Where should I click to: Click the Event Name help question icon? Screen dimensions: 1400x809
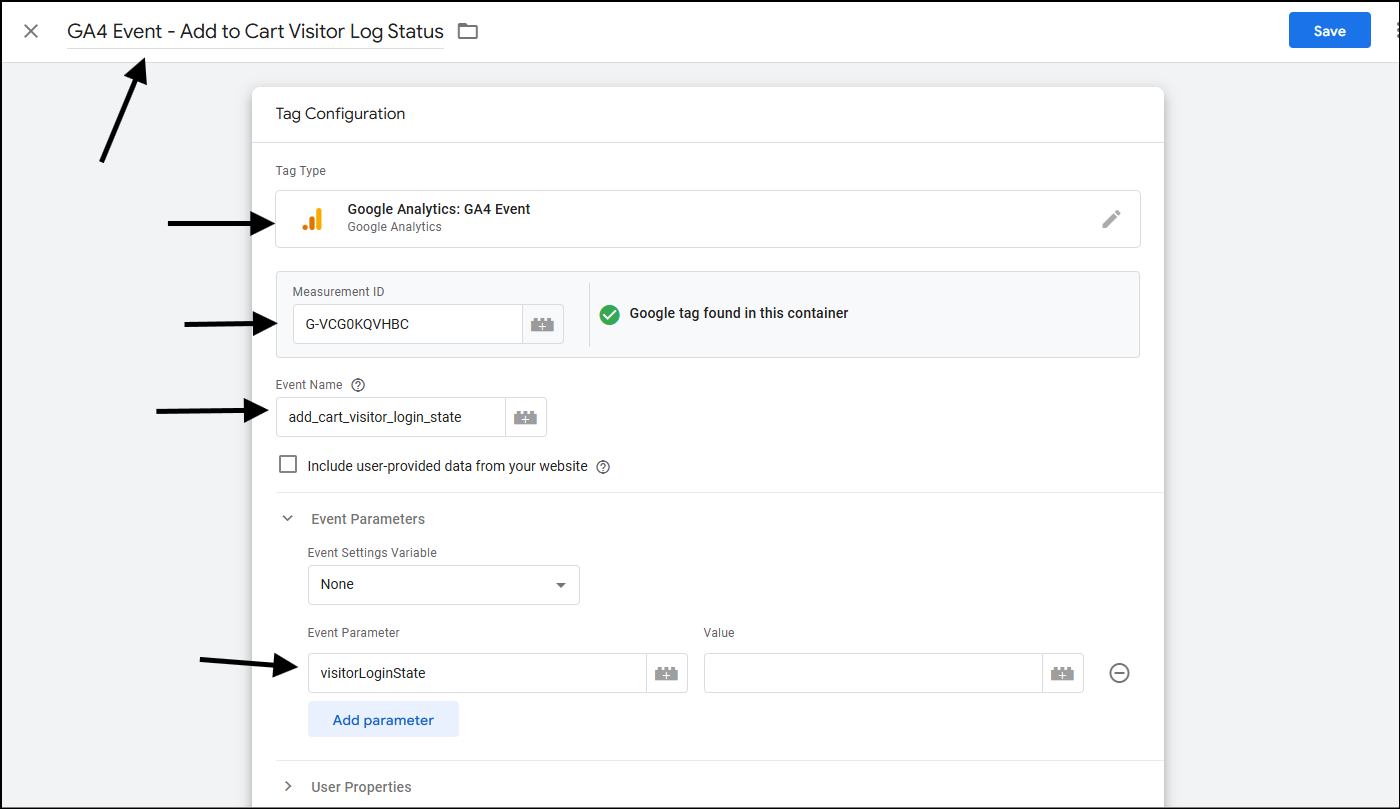click(x=358, y=385)
